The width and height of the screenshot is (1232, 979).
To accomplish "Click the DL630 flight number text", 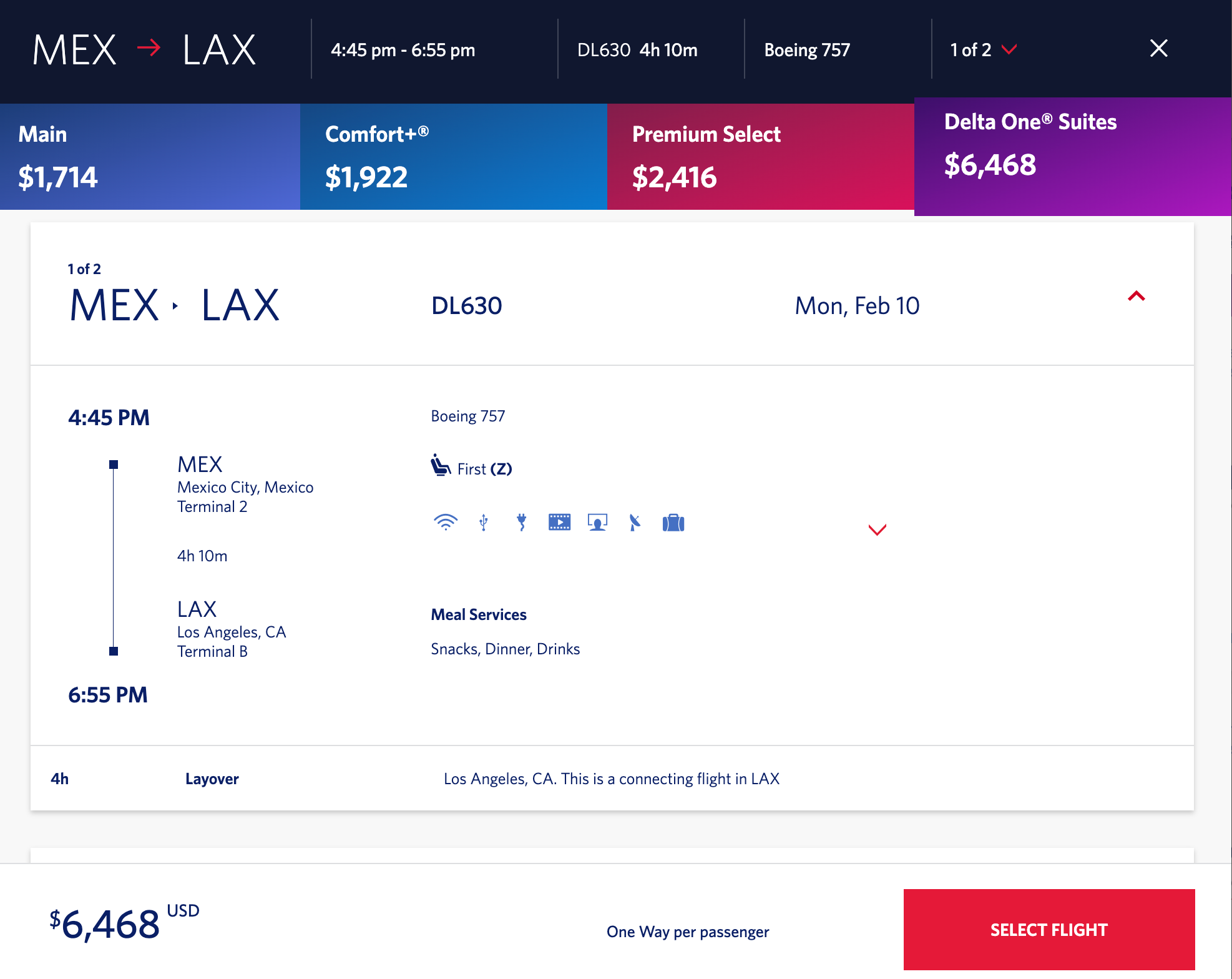I will pyautogui.click(x=467, y=306).
